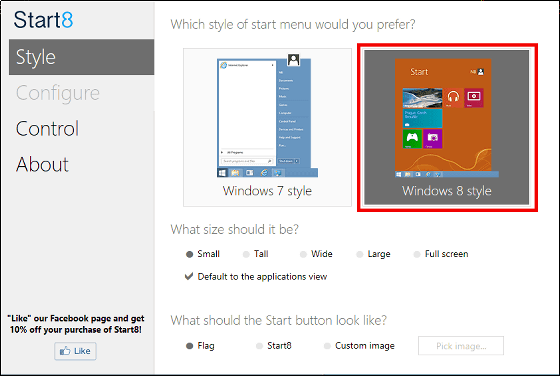The width and height of the screenshot is (560, 376).
Task: Click the user avatar icon in Windows 7 preview
Action: pyautogui.click(x=294, y=60)
